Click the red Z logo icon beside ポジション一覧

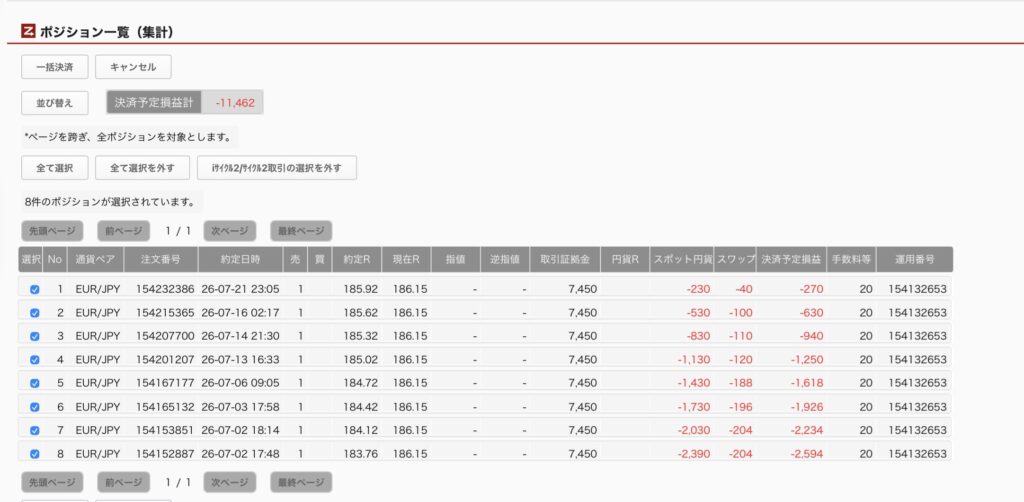point(28,31)
